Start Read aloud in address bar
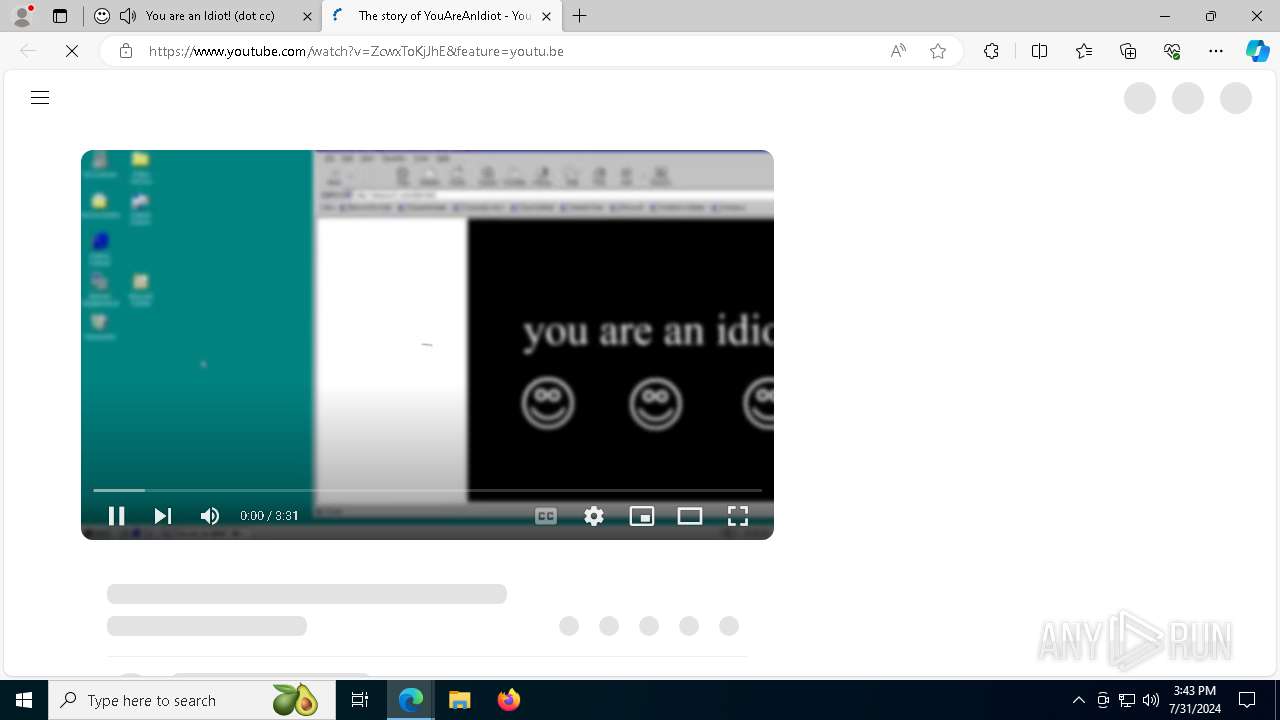This screenshot has width=1280, height=720. tap(898, 51)
